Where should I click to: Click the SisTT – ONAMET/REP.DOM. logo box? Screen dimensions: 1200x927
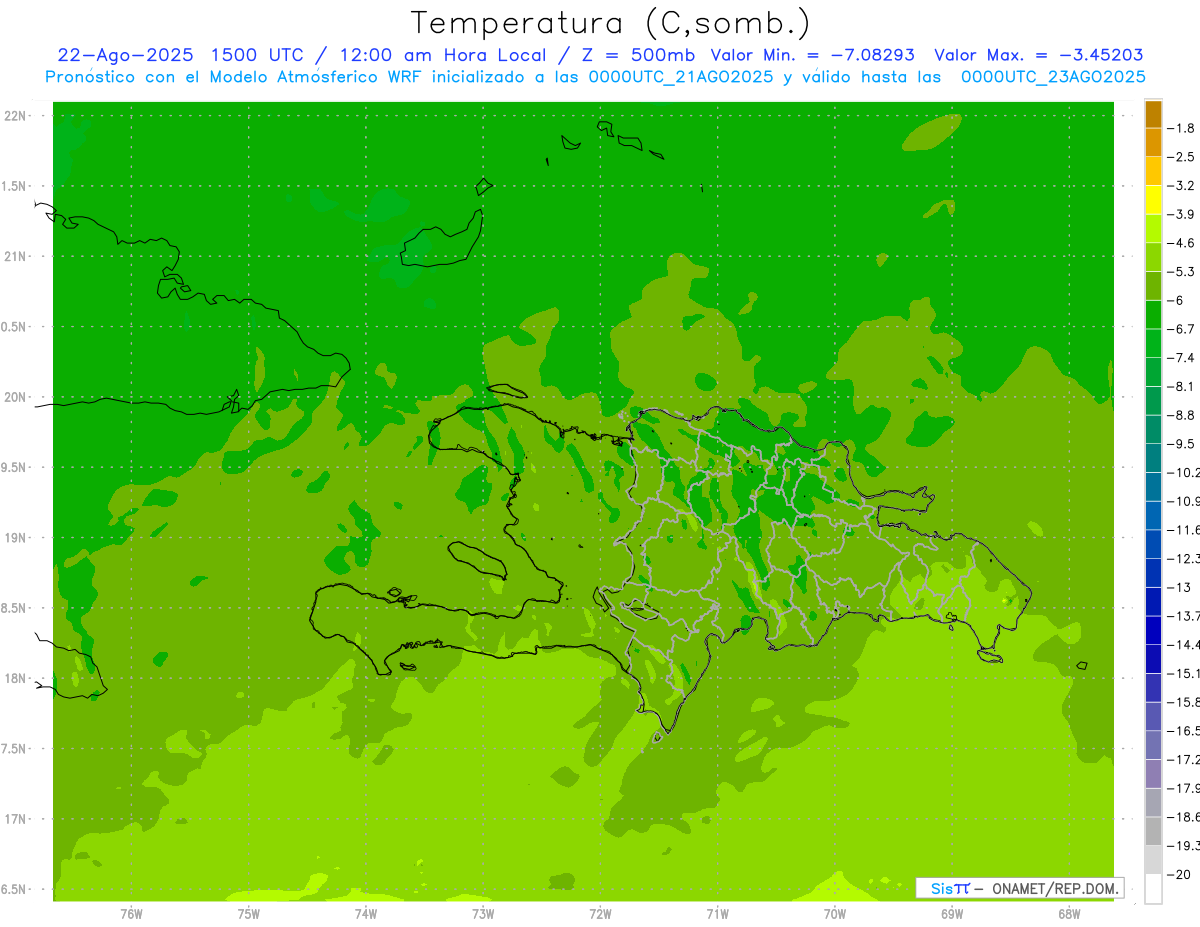coord(1019,888)
